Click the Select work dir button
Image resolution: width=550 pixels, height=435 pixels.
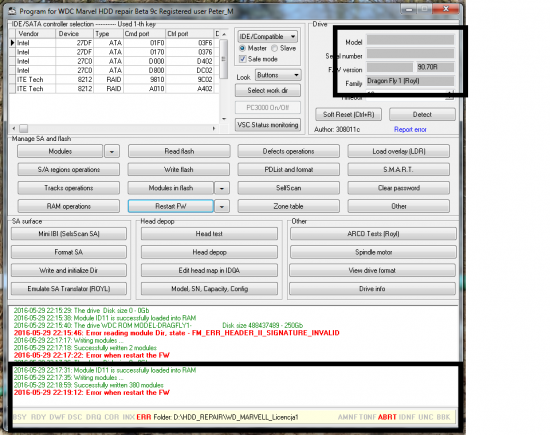coord(268,91)
